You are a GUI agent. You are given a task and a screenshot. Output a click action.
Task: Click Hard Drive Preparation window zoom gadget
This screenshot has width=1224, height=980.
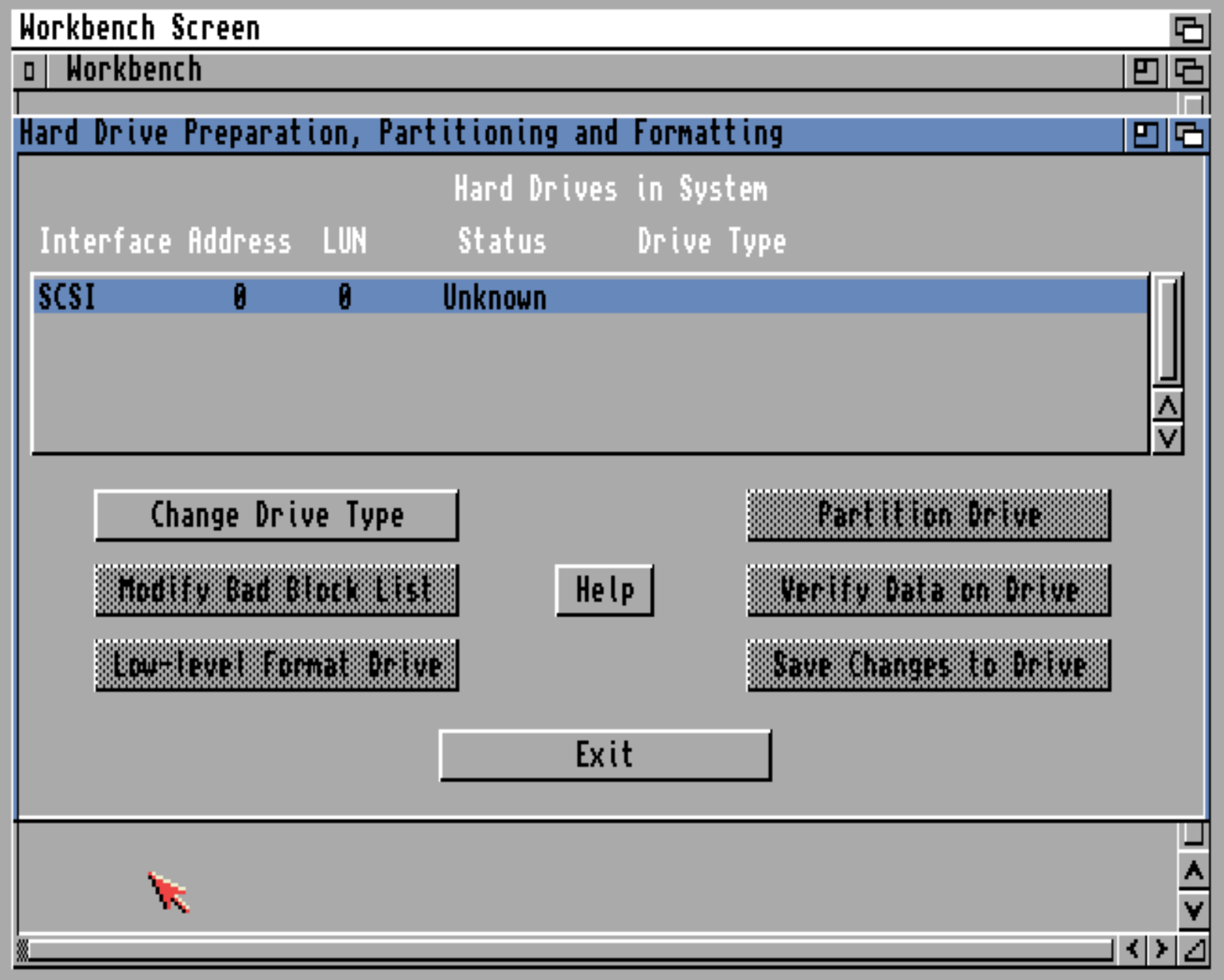point(1145,135)
